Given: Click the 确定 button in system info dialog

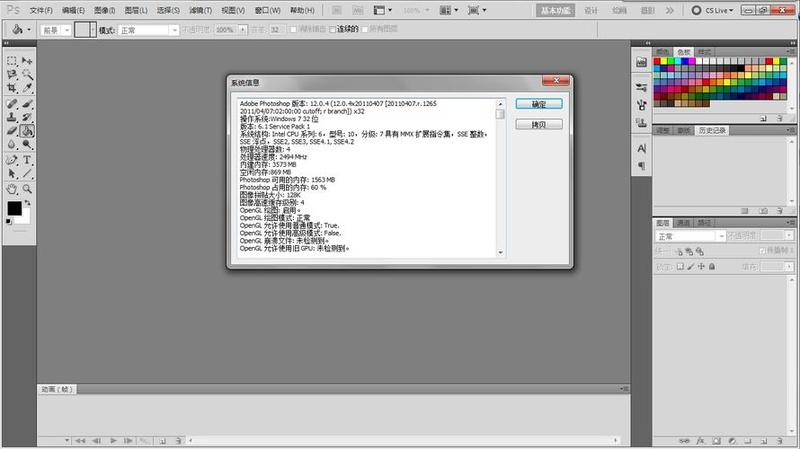Looking at the screenshot, I should (539, 104).
